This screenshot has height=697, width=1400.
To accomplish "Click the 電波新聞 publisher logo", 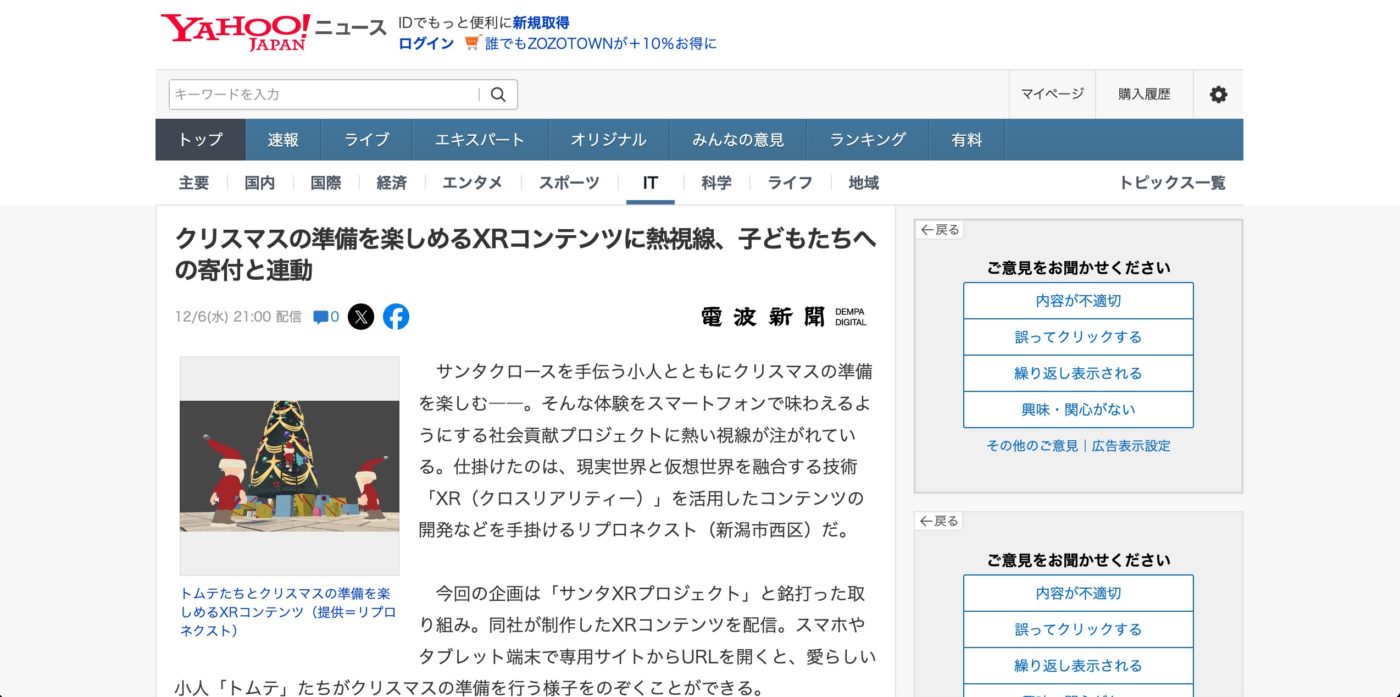I will (784, 317).
